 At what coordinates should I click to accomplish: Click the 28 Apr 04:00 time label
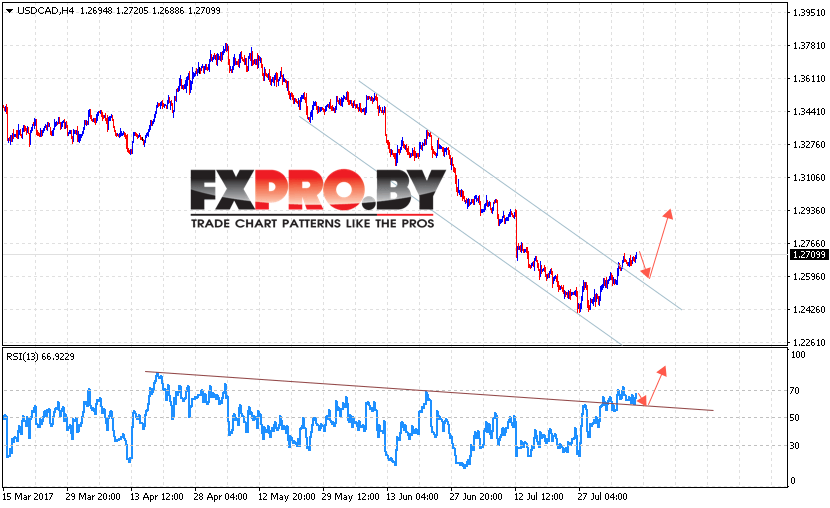[x=221, y=496]
